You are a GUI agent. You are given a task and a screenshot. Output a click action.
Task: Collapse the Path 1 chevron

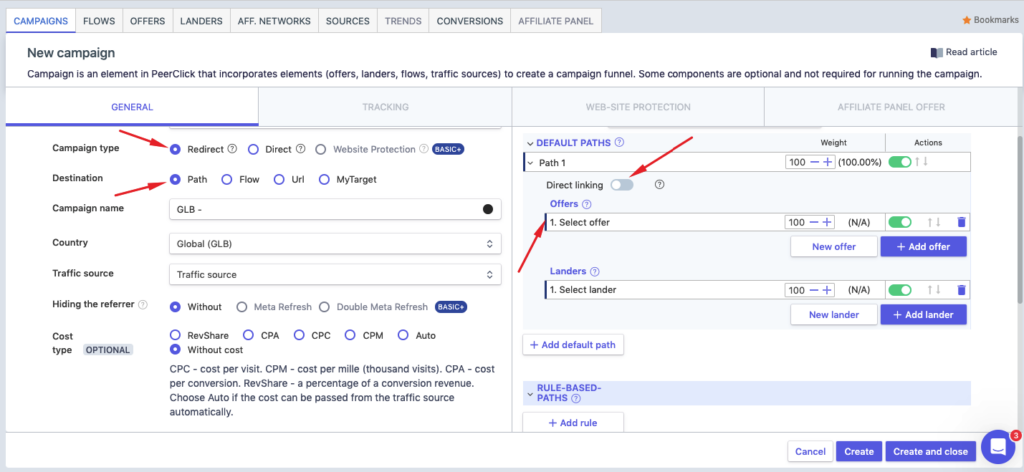530,162
